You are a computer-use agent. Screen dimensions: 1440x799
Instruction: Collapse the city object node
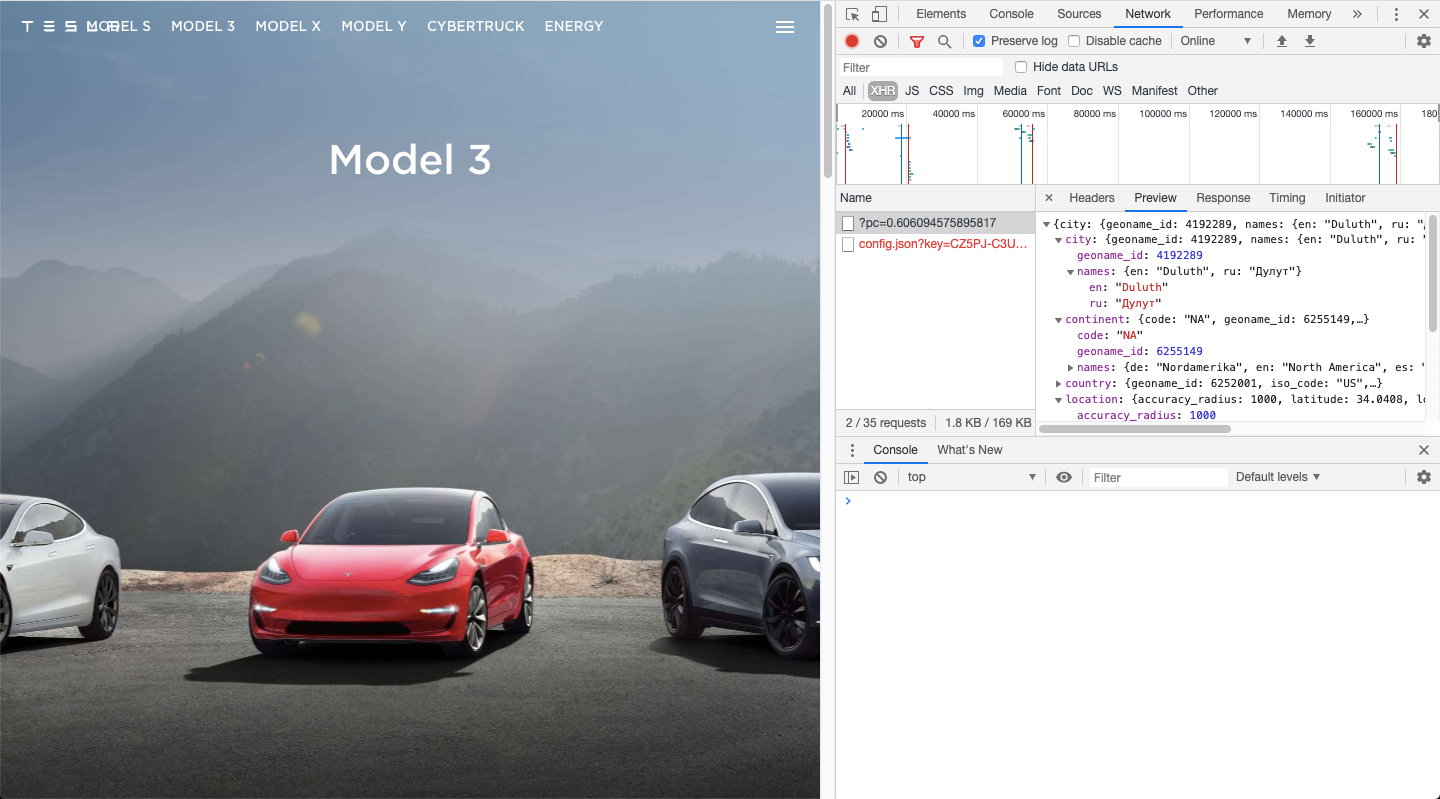click(1058, 240)
